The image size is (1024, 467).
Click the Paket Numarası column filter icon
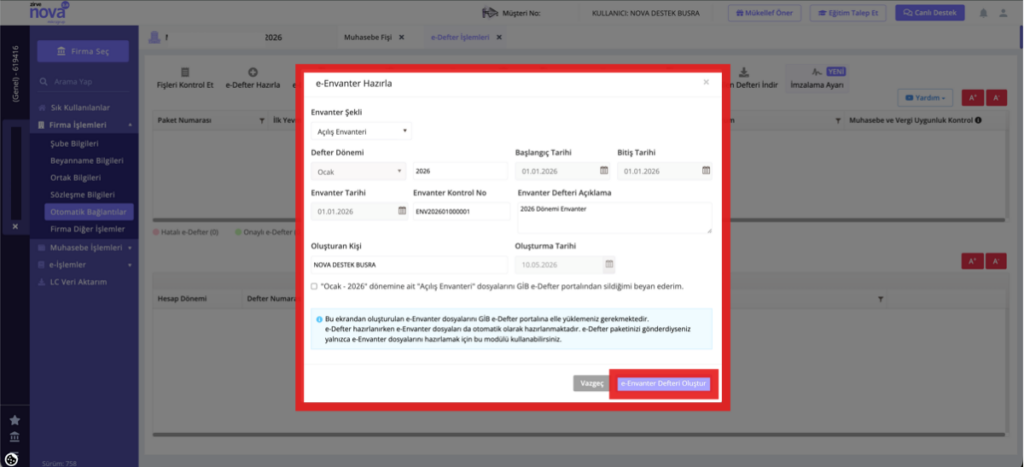click(262, 121)
